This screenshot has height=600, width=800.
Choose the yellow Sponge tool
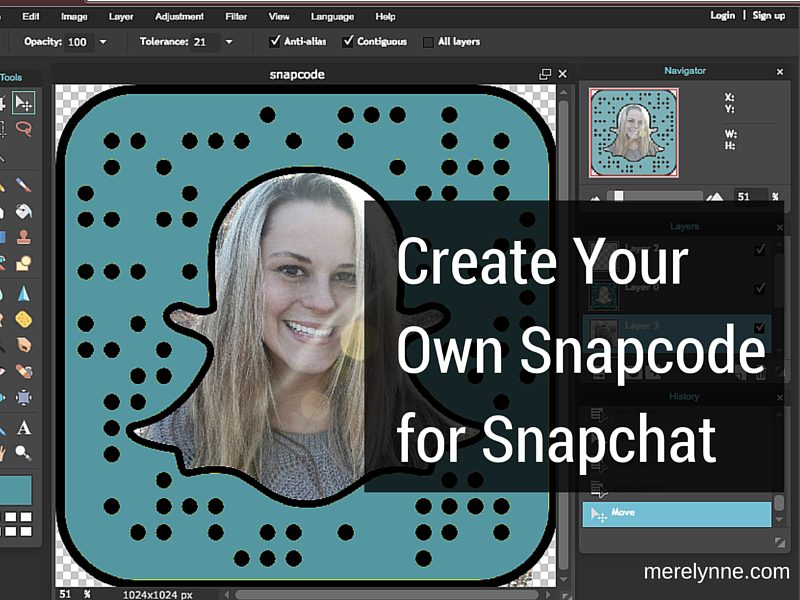click(23, 320)
